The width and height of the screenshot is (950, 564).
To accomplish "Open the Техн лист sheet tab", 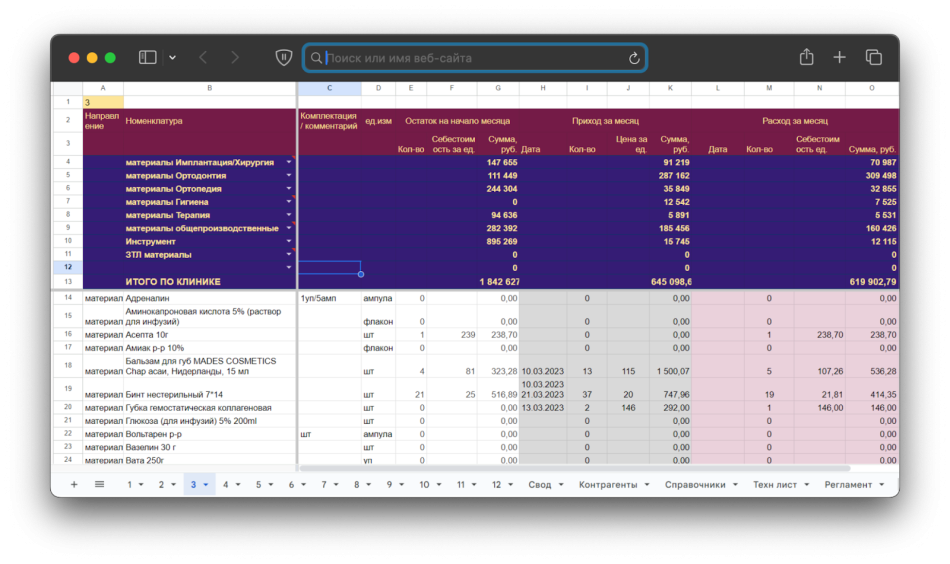I will click(x=774, y=485).
